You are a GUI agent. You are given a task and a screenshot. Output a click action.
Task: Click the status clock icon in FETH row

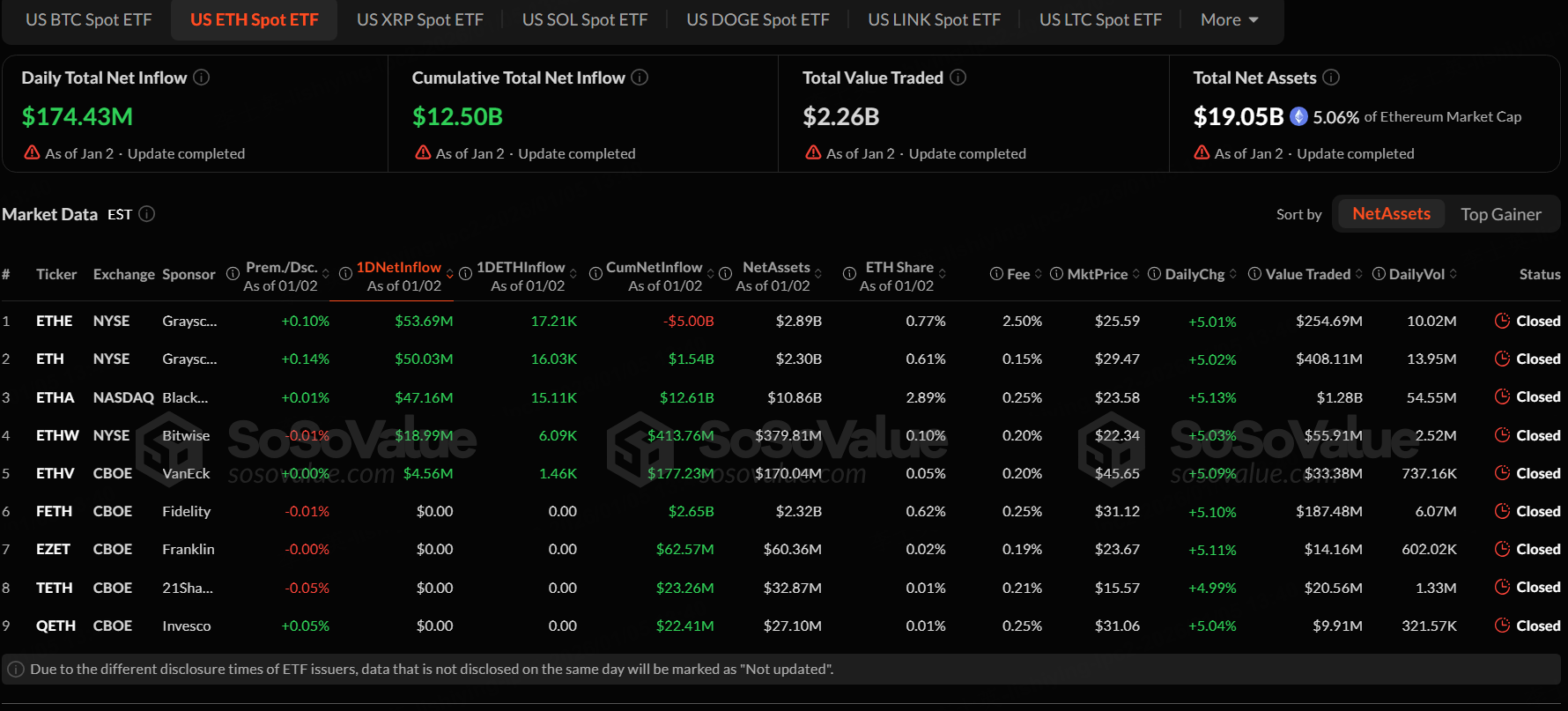1503,511
